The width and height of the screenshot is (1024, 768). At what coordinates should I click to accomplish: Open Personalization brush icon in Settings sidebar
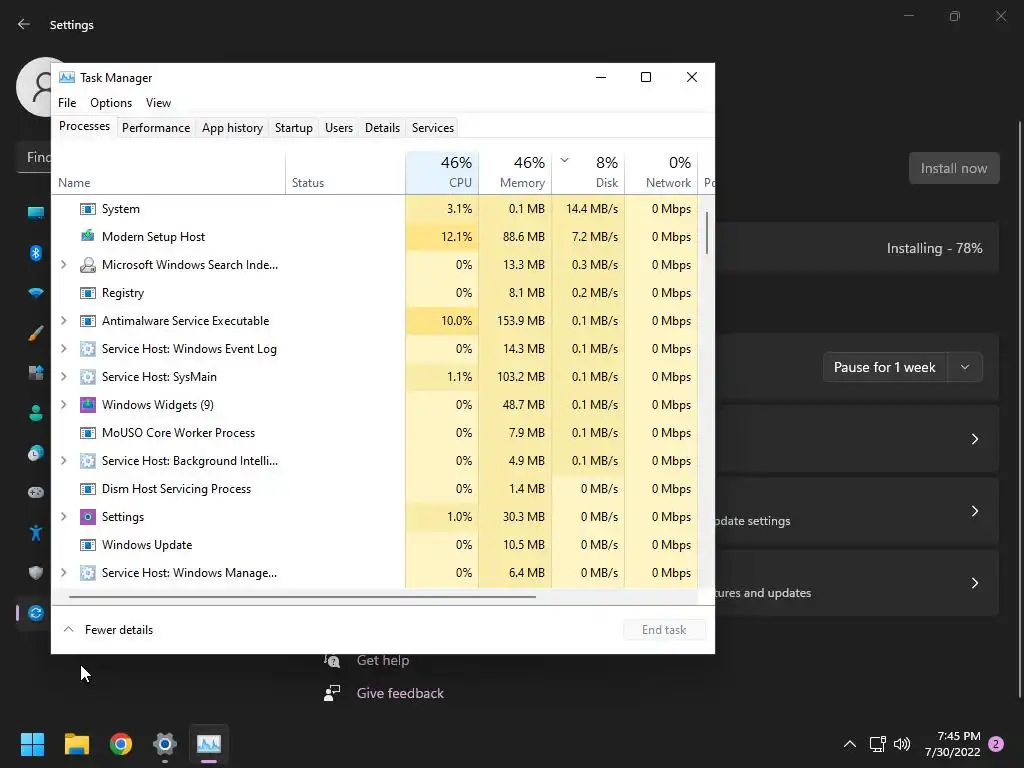36,333
